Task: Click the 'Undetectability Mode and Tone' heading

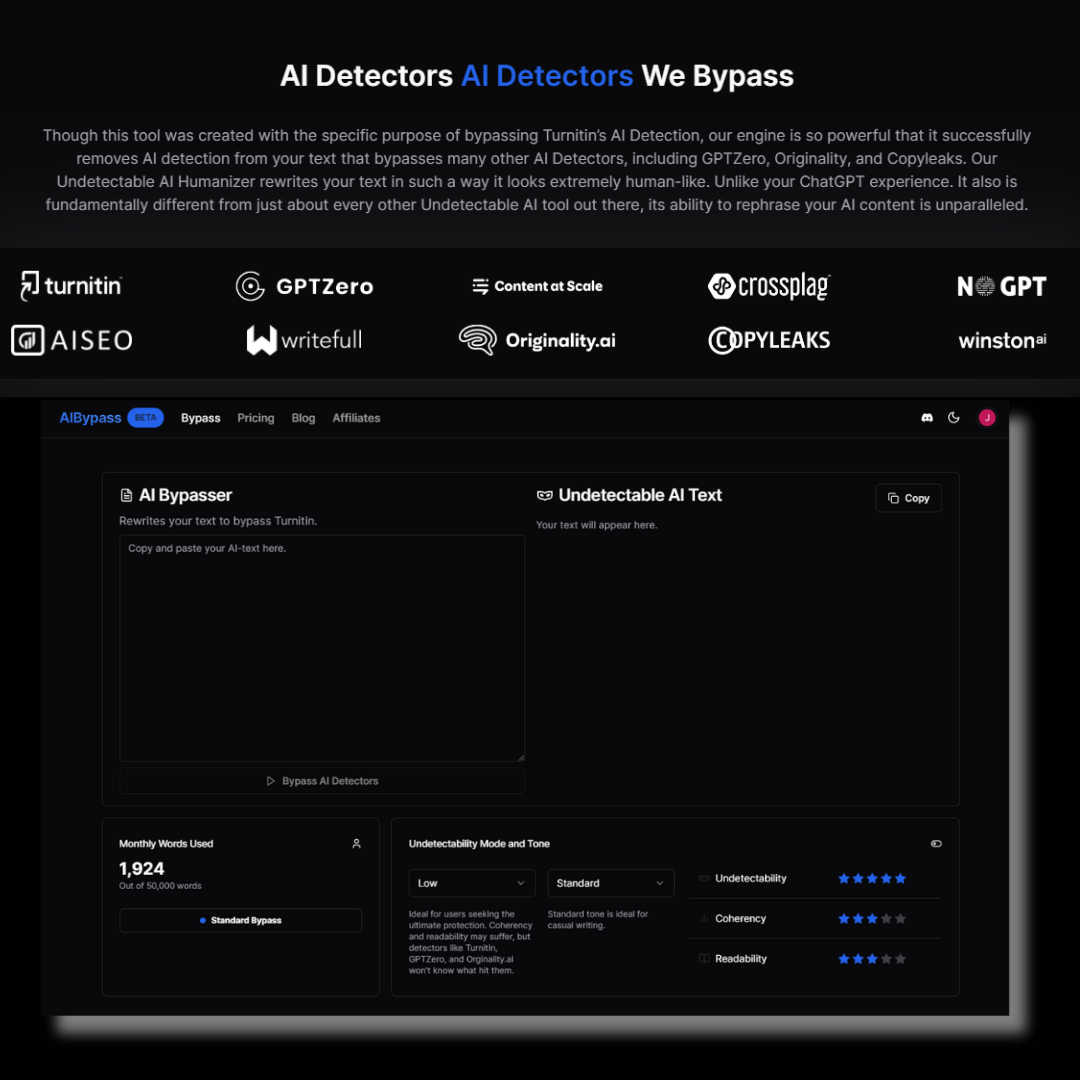Action: [x=479, y=844]
